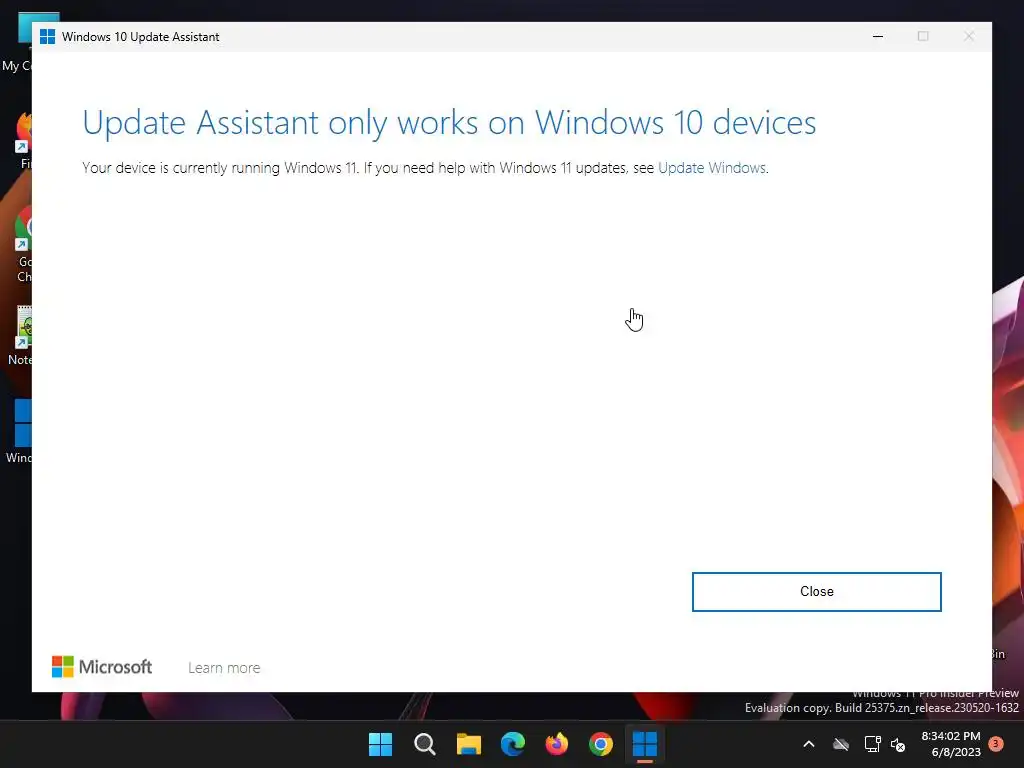Click the Close button in Update Assistant
The width and height of the screenshot is (1024, 768).
(x=816, y=592)
